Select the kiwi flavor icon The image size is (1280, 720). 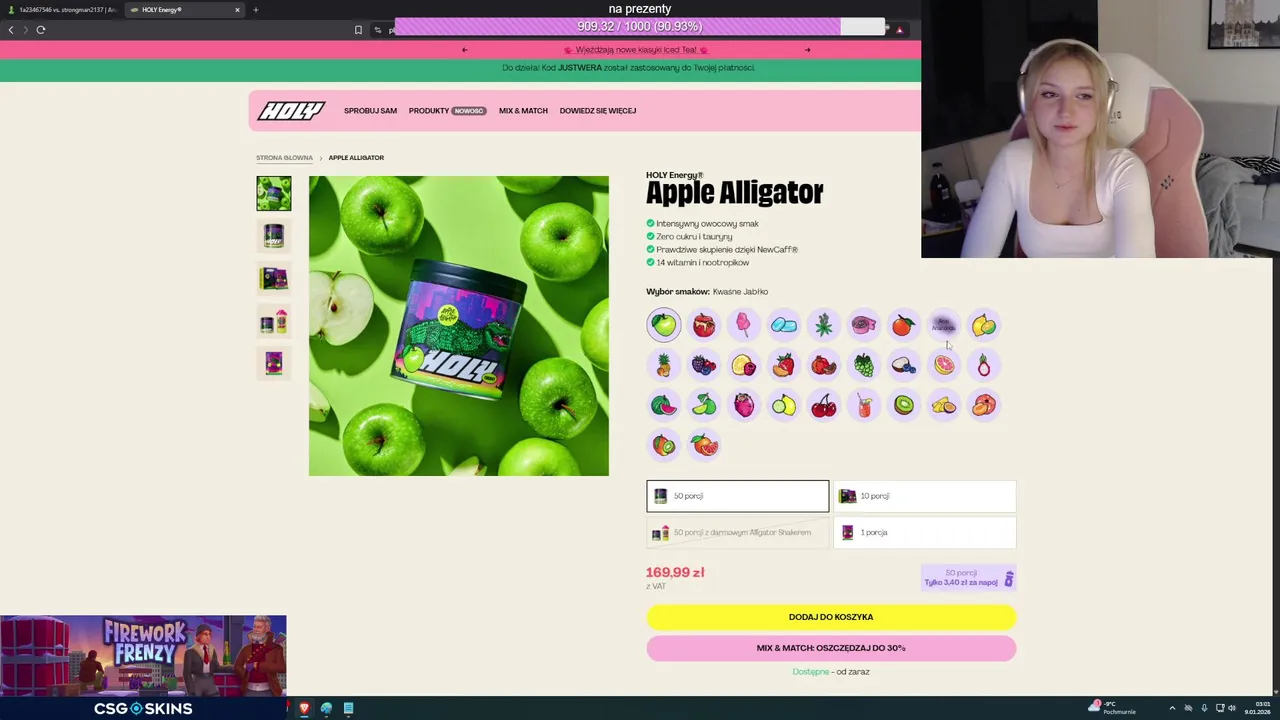coord(904,405)
